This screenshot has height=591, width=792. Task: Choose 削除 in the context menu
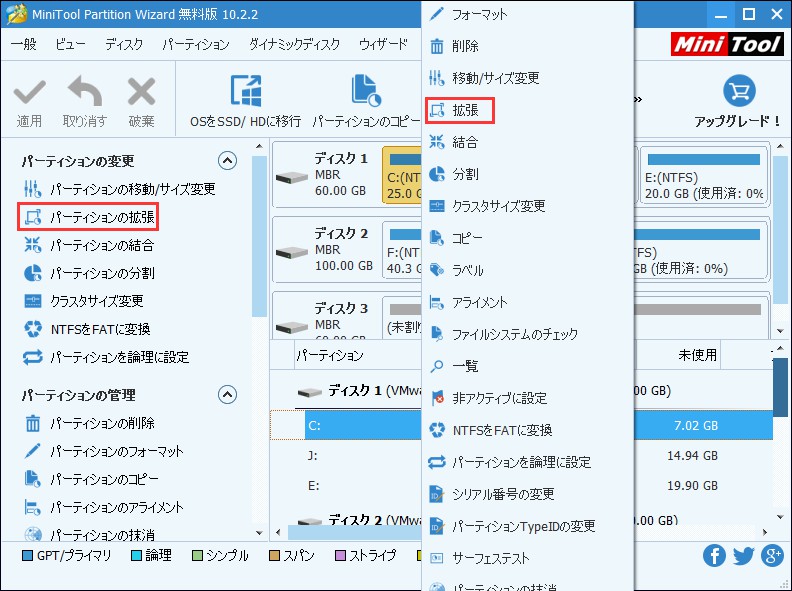tap(528, 46)
